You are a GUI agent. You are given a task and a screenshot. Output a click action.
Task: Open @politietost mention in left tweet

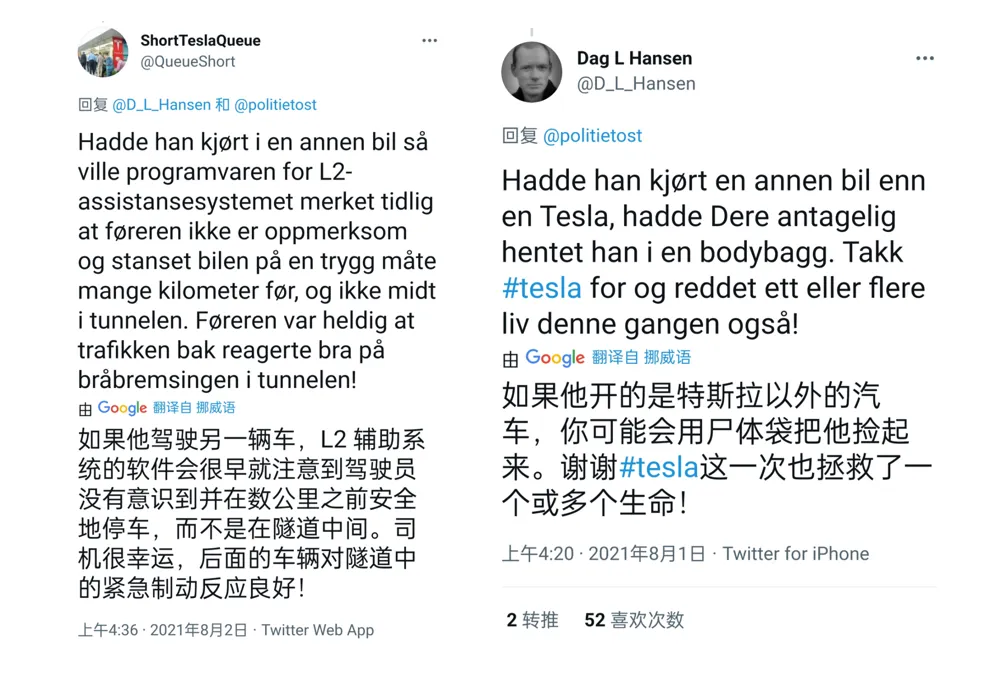(x=276, y=105)
